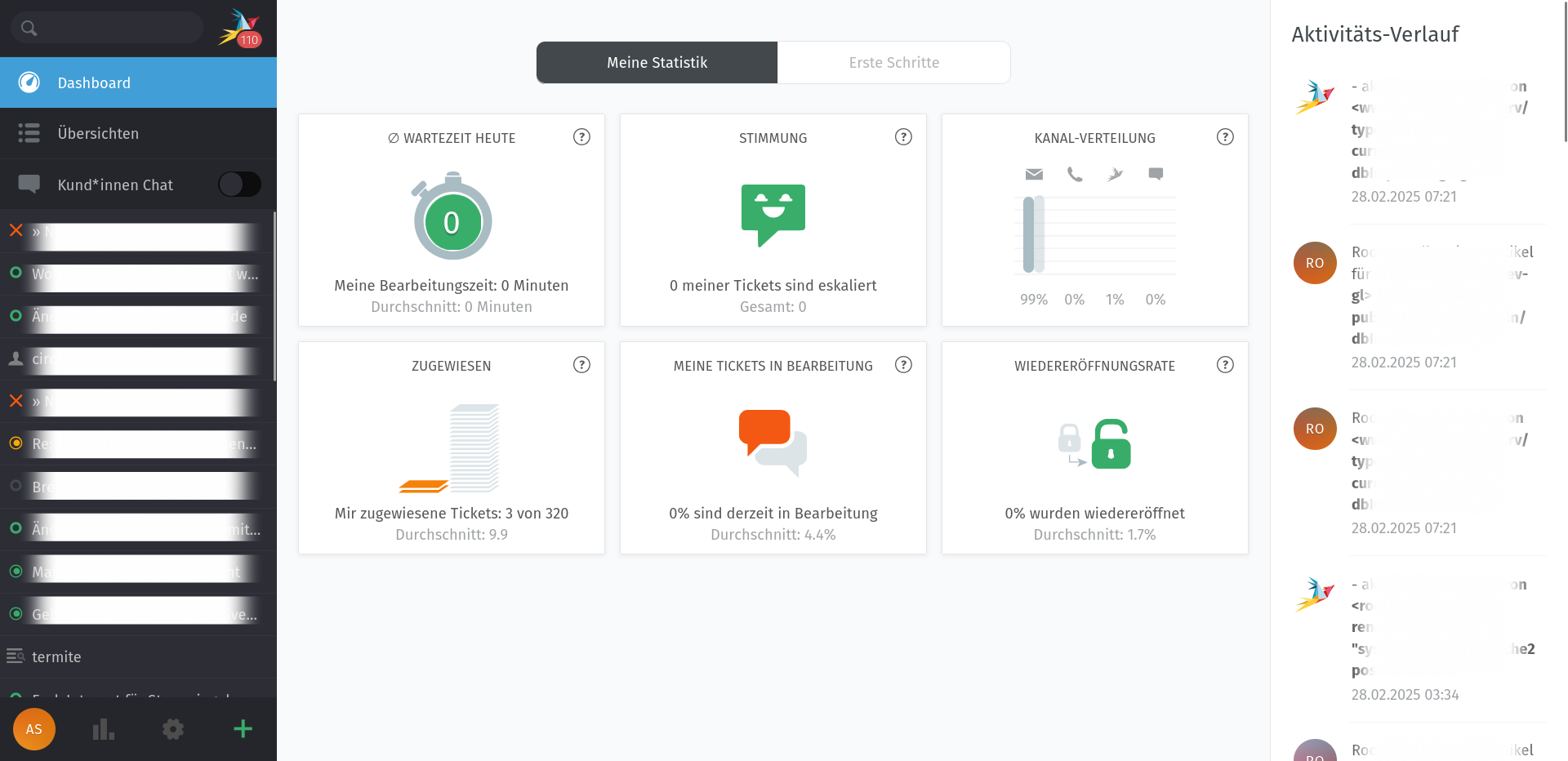
Task: Open help for Zugewiesen widget
Action: coord(581,365)
